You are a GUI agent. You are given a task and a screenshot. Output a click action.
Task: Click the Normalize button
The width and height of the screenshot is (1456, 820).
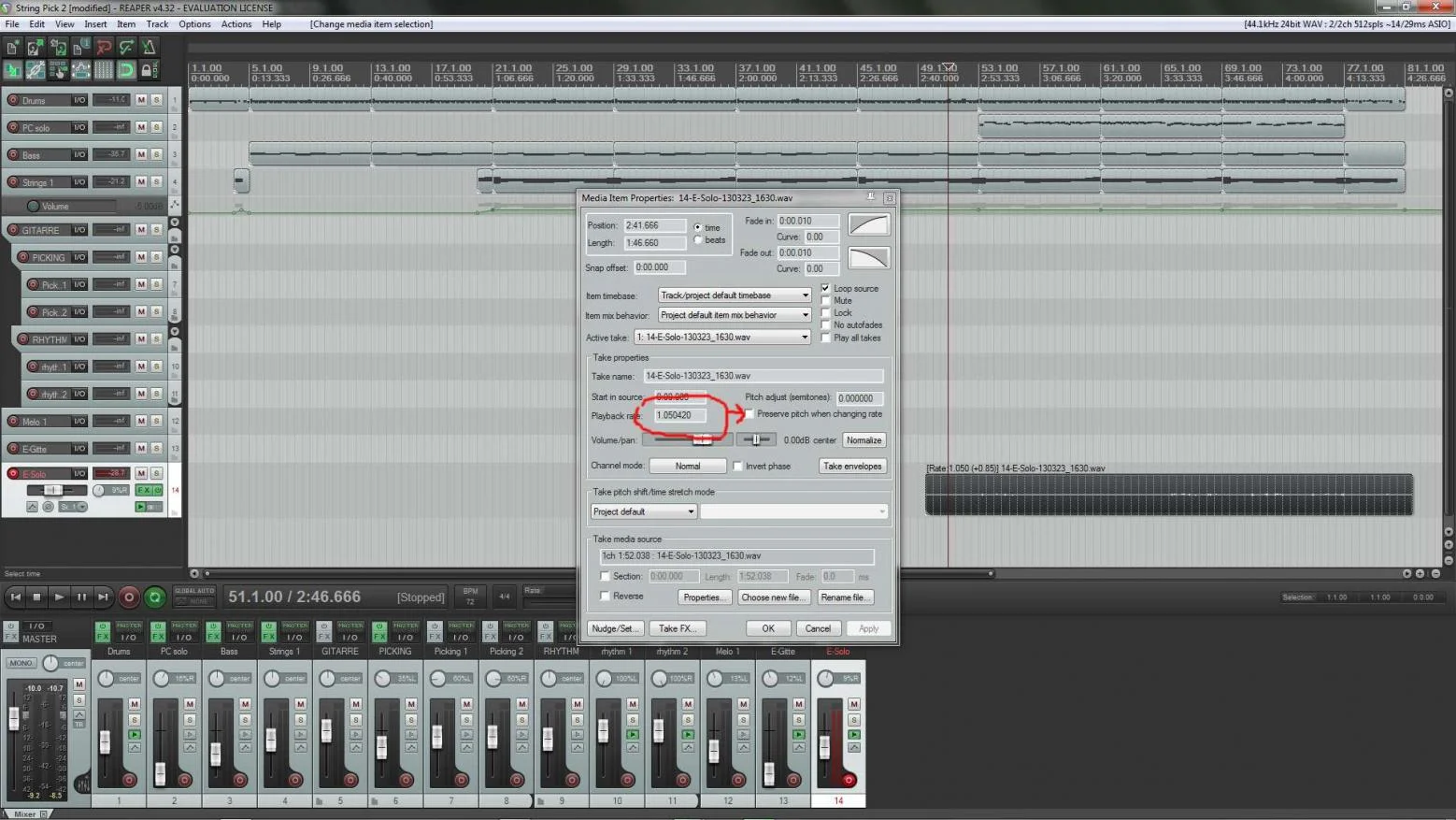[864, 440]
